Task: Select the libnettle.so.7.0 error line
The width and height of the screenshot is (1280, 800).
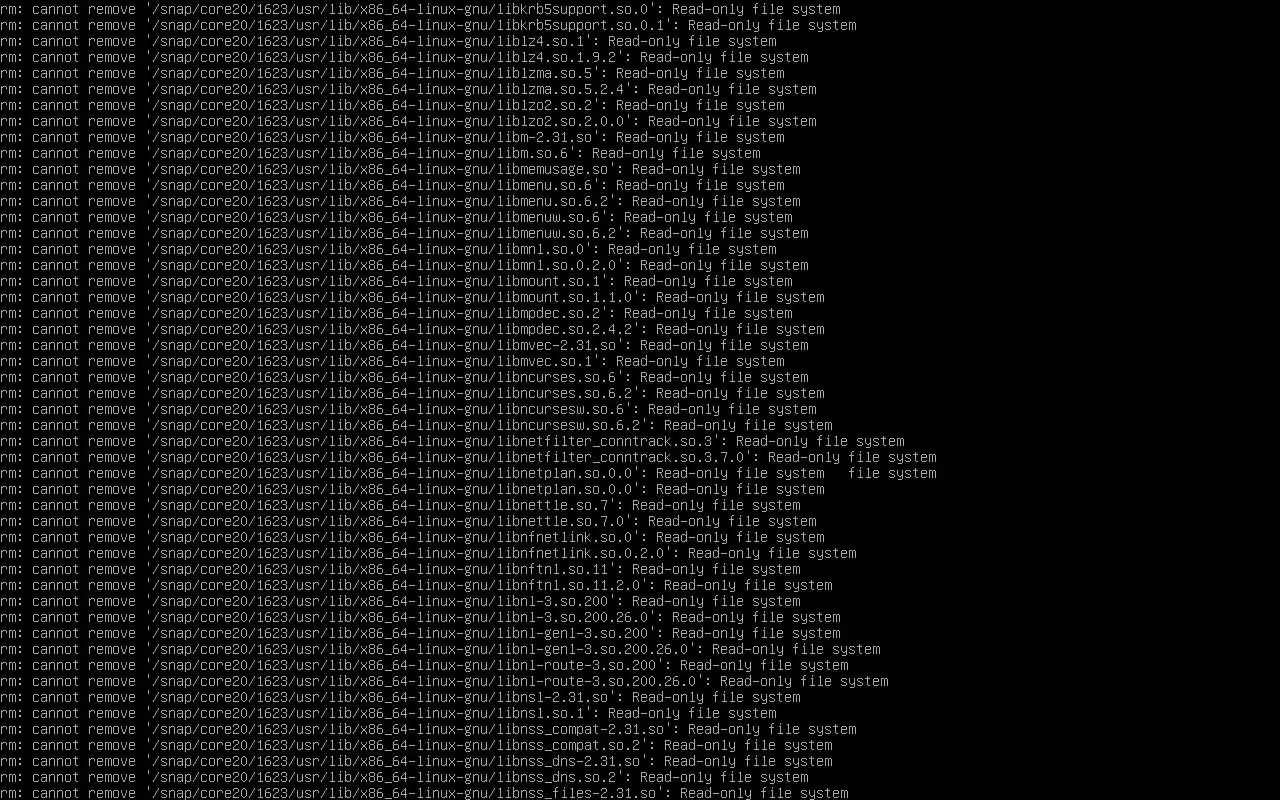Action: coord(408,521)
